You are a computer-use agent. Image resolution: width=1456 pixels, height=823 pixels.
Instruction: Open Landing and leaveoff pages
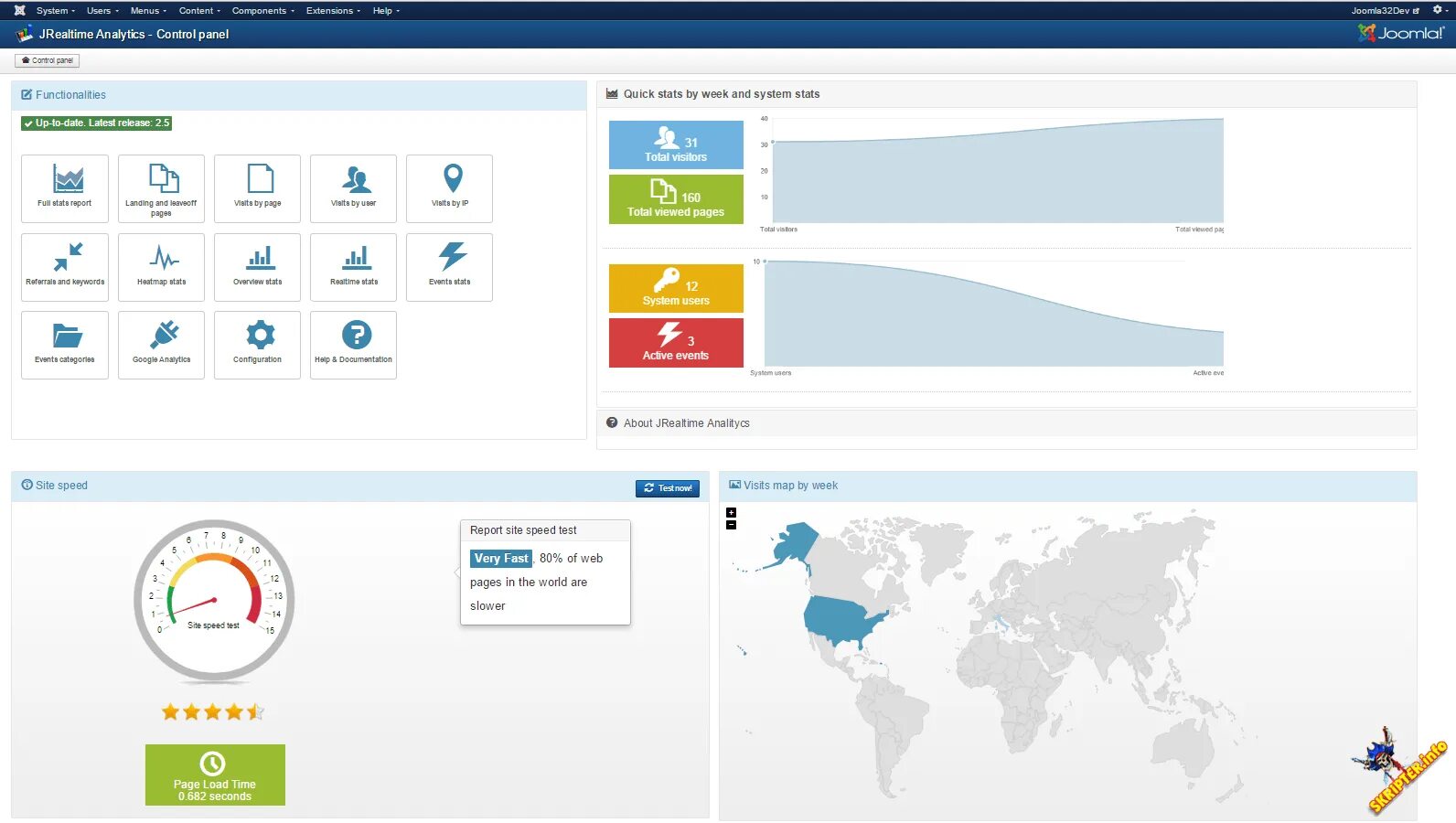coord(161,188)
